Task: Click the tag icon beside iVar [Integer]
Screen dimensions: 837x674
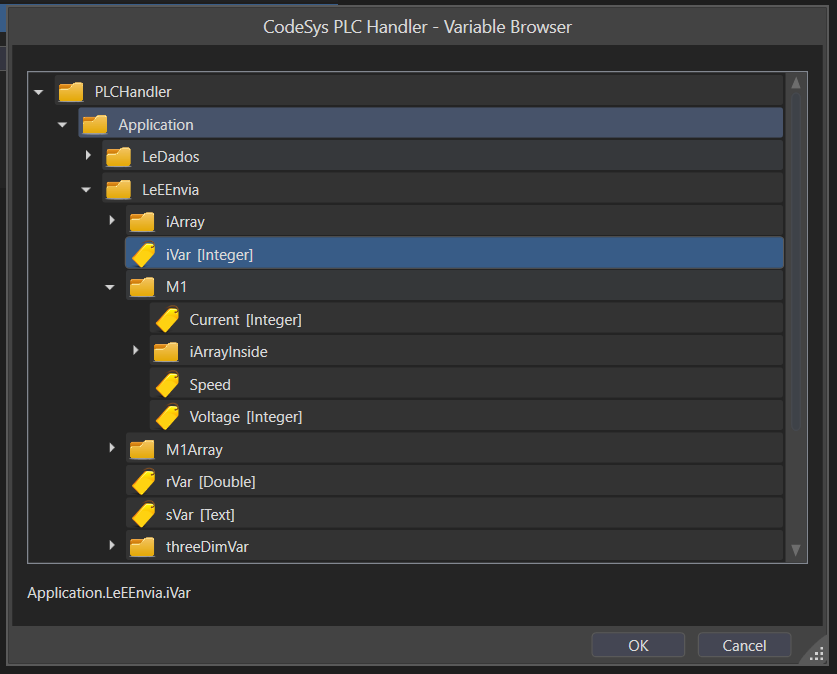Action: (142, 255)
